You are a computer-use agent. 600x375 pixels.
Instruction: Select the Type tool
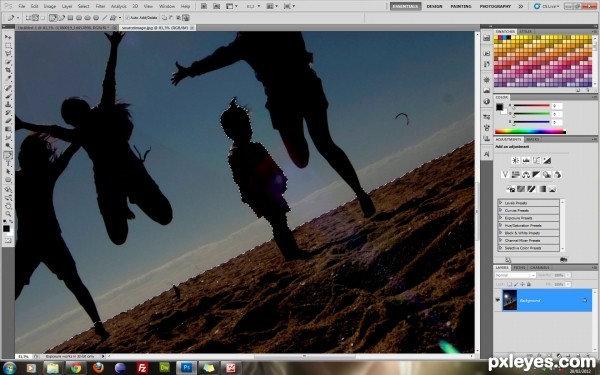pos(8,164)
